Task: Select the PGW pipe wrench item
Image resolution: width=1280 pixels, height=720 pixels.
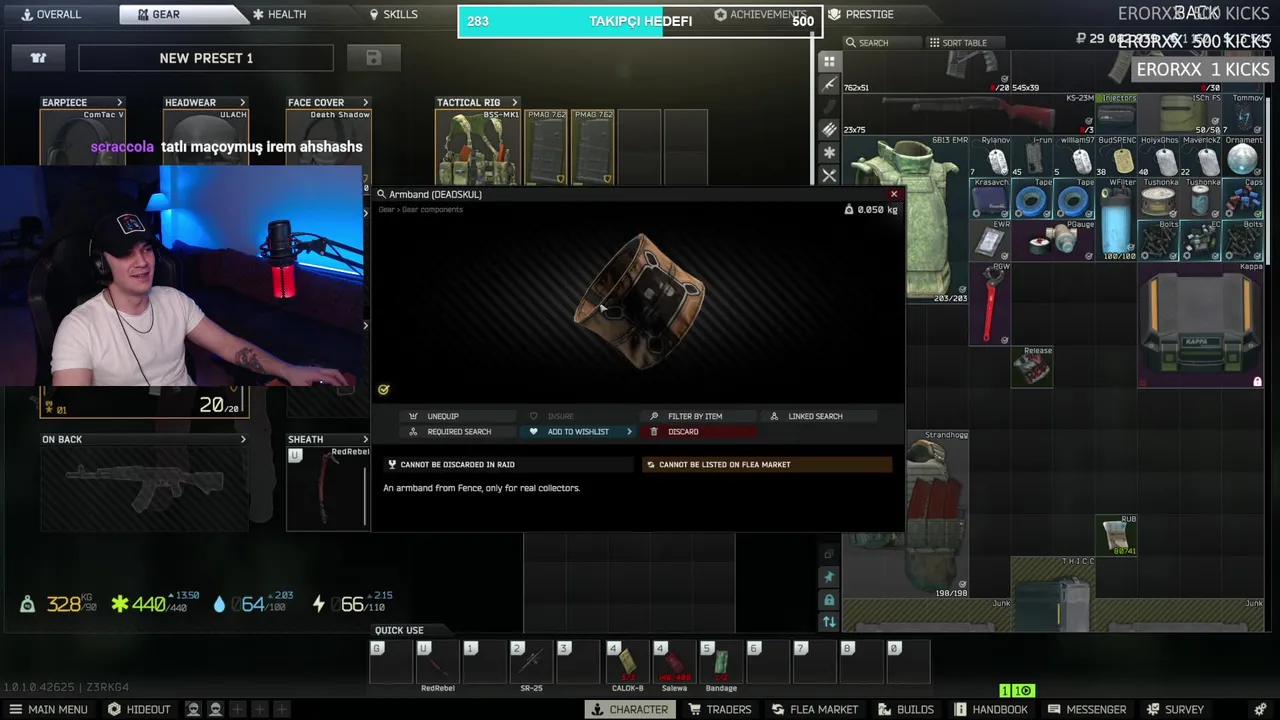Action: click(x=990, y=304)
